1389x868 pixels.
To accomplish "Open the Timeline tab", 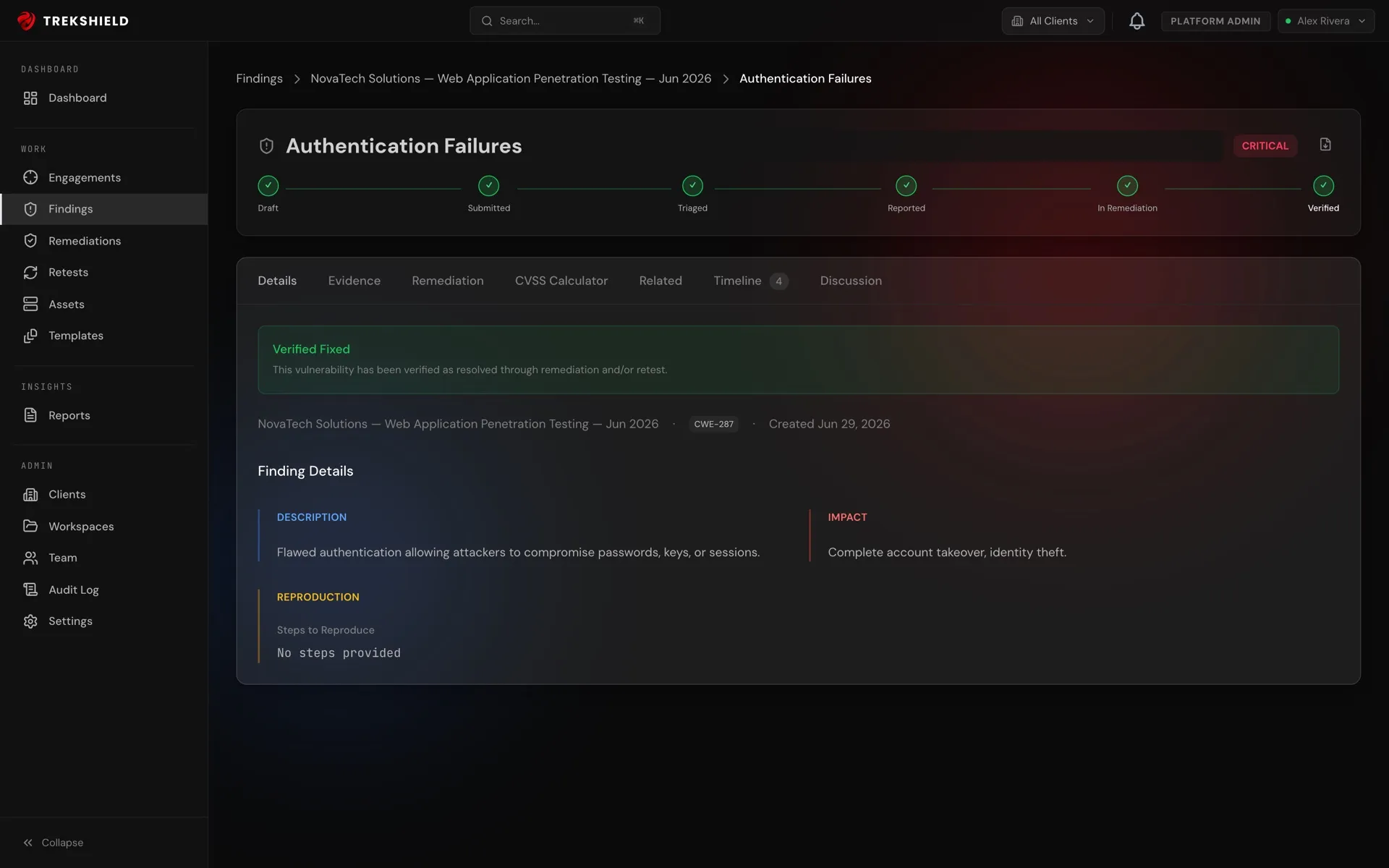I will pos(750,281).
